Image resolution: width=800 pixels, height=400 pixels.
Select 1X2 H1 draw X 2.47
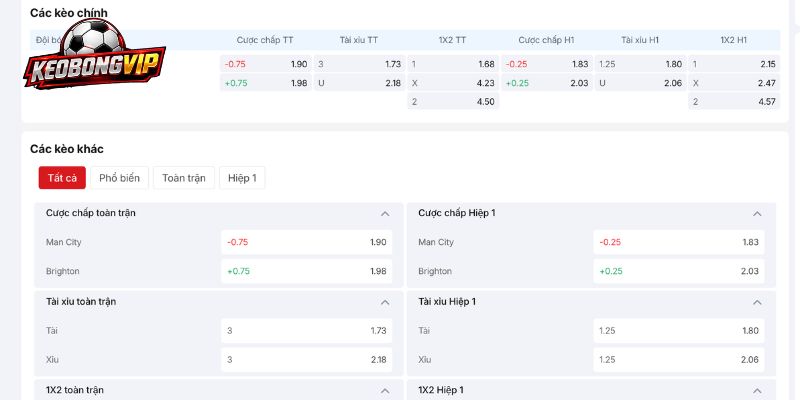tap(734, 83)
